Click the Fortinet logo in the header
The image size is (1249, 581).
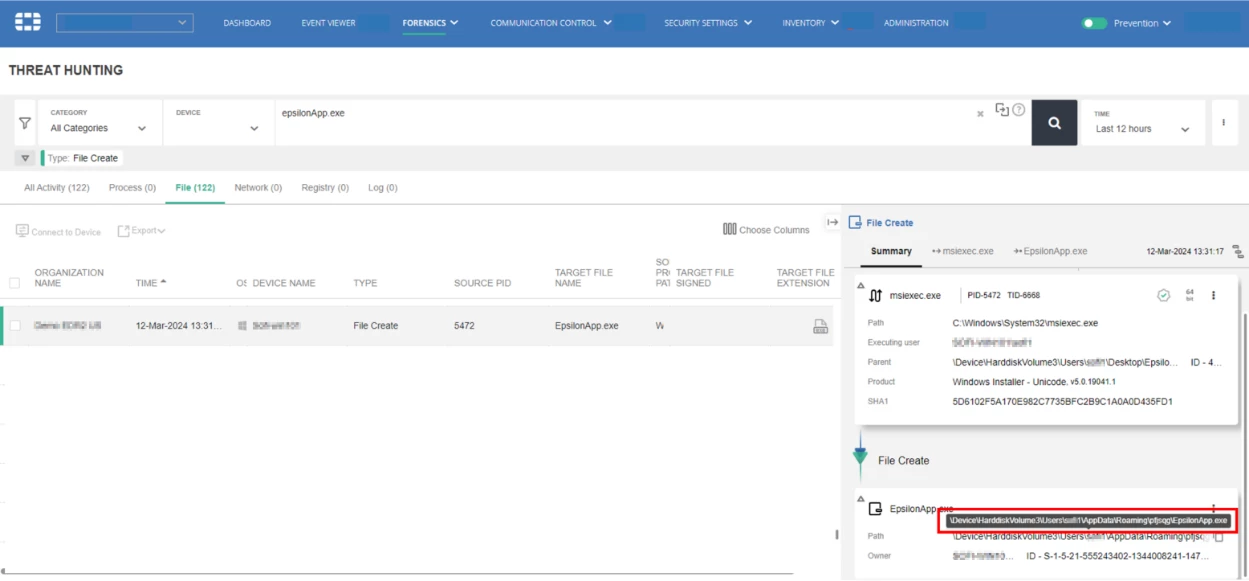pos(28,22)
